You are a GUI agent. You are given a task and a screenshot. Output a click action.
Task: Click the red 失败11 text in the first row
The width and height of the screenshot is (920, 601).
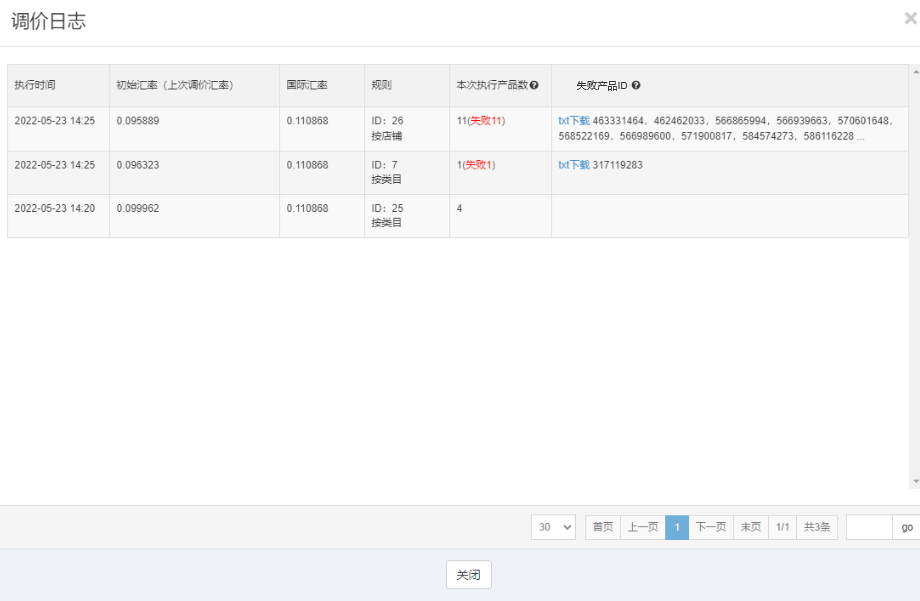[486, 121]
